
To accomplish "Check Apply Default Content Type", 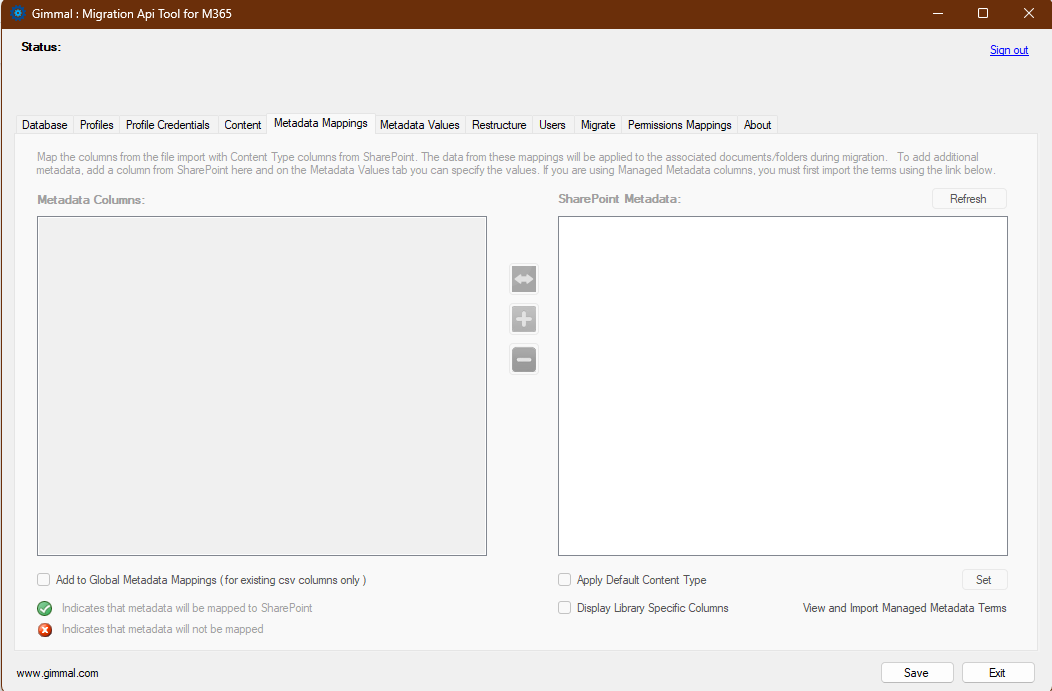I will (564, 580).
